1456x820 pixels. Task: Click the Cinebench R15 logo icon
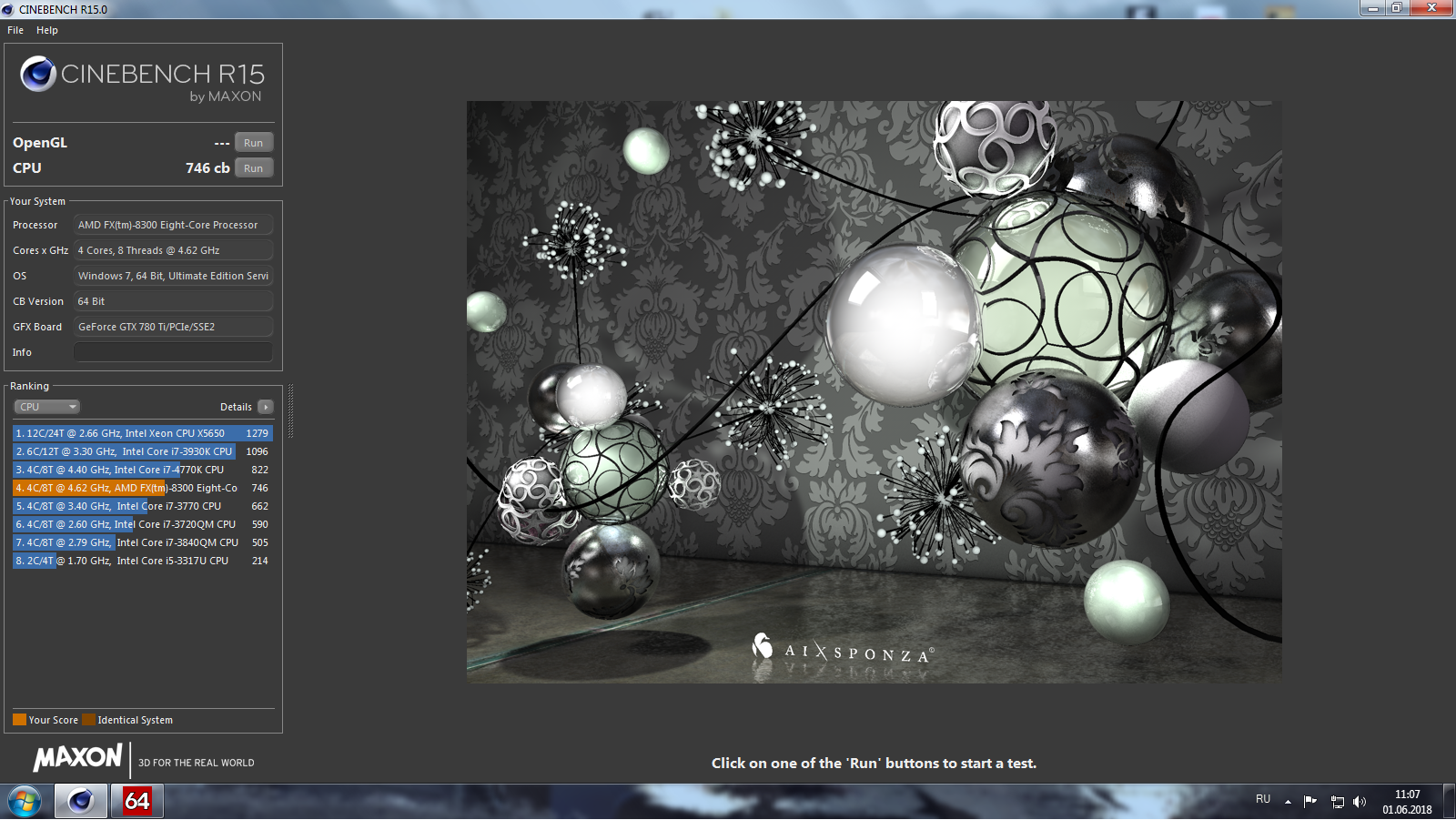[38, 74]
